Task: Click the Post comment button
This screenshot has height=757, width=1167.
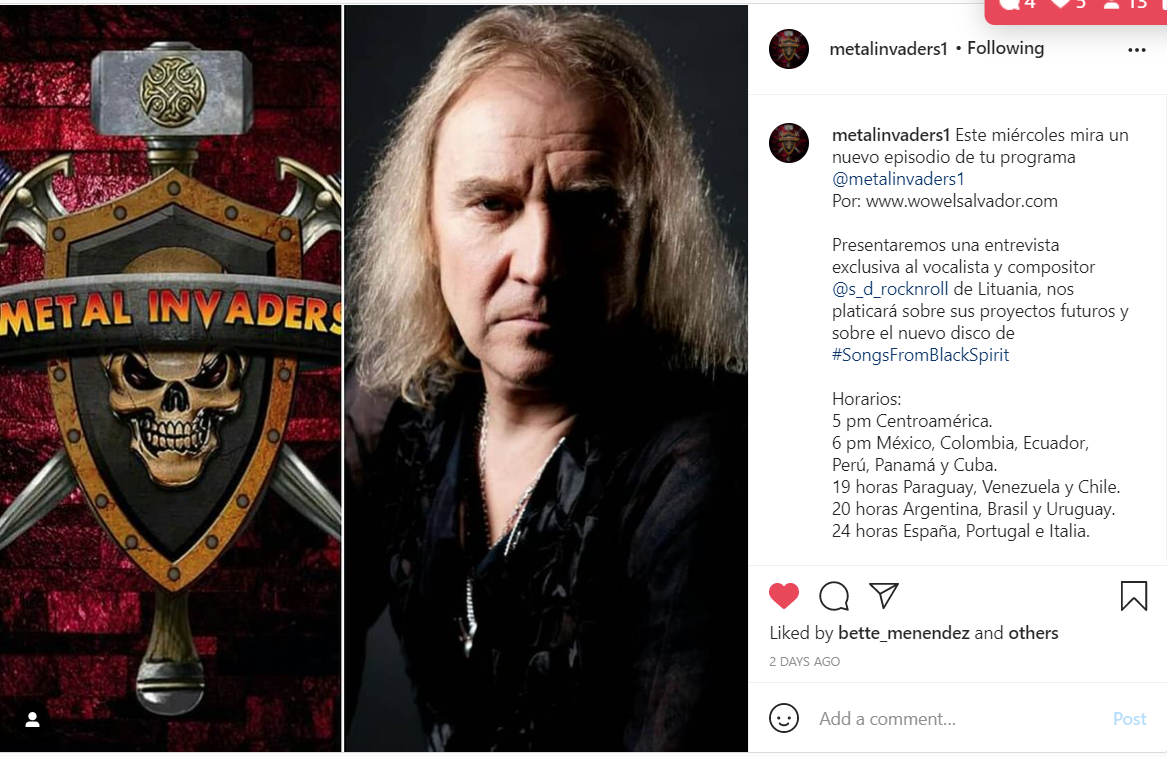Action: point(1130,719)
